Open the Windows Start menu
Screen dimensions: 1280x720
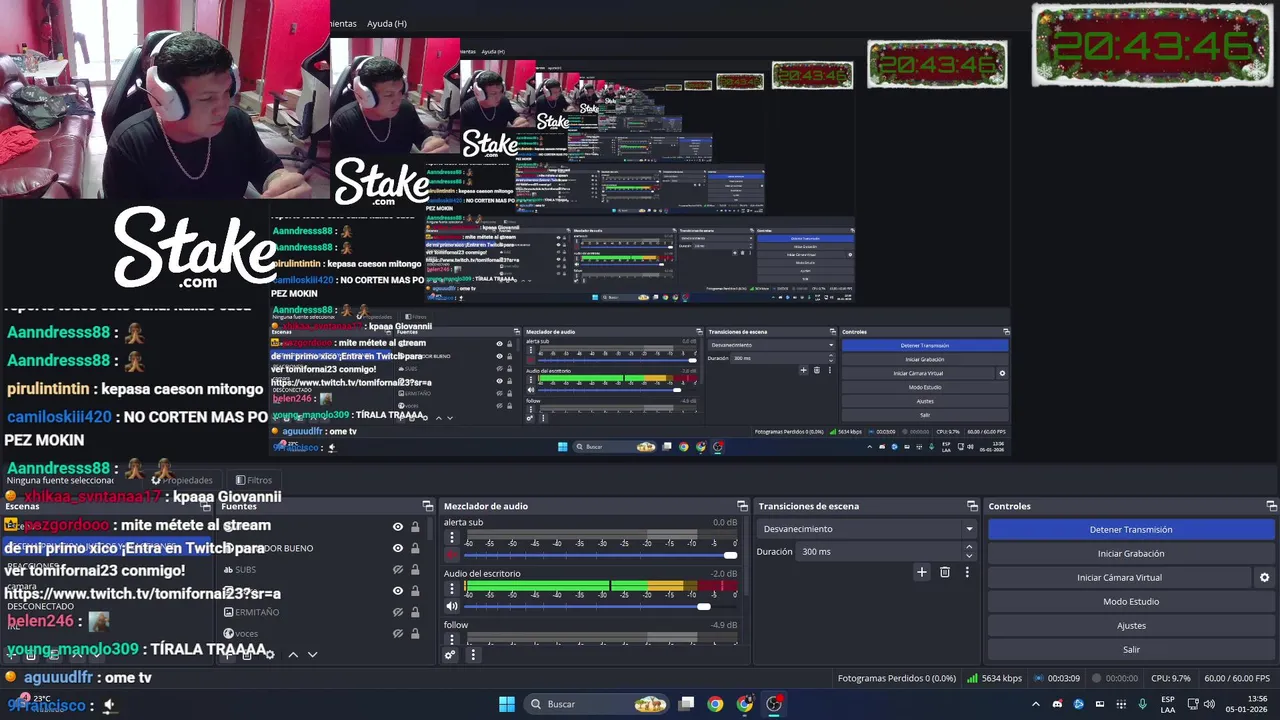coord(507,704)
